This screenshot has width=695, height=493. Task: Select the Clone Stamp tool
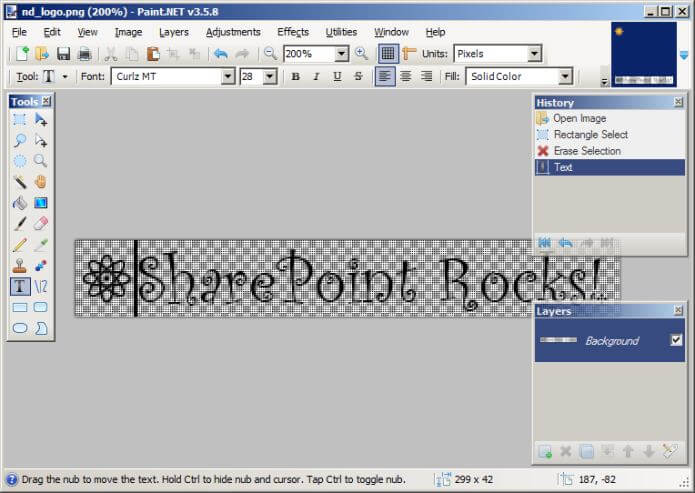(20, 265)
